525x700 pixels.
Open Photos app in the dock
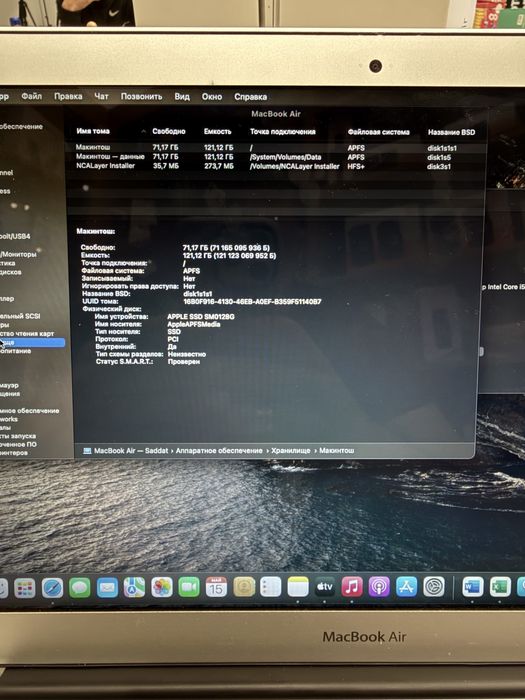(x=162, y=588)
